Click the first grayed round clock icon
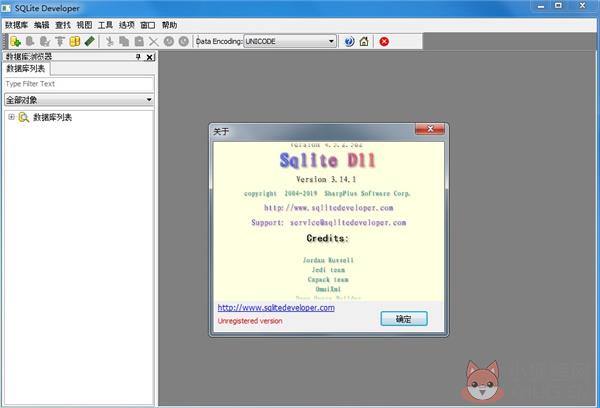 [x=169, y=41]
